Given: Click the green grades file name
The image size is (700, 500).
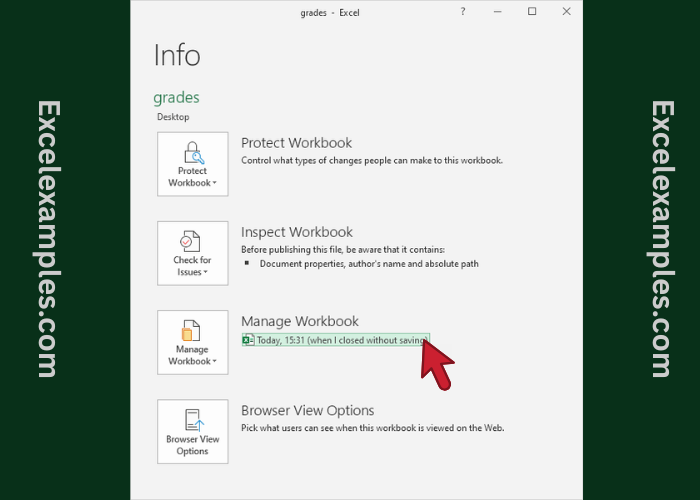Looking at the screenshot, I should (176, 98).
